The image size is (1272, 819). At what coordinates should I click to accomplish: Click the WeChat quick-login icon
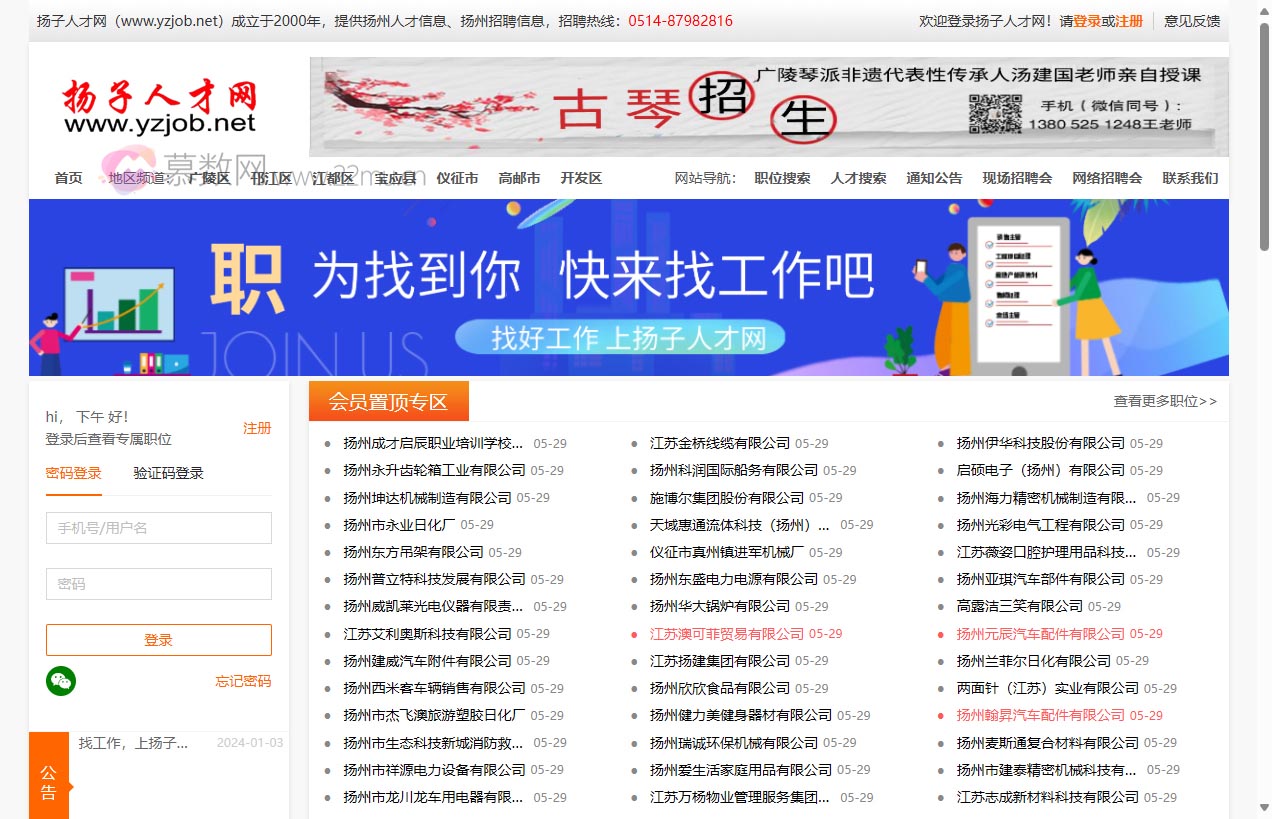[61, 681]
